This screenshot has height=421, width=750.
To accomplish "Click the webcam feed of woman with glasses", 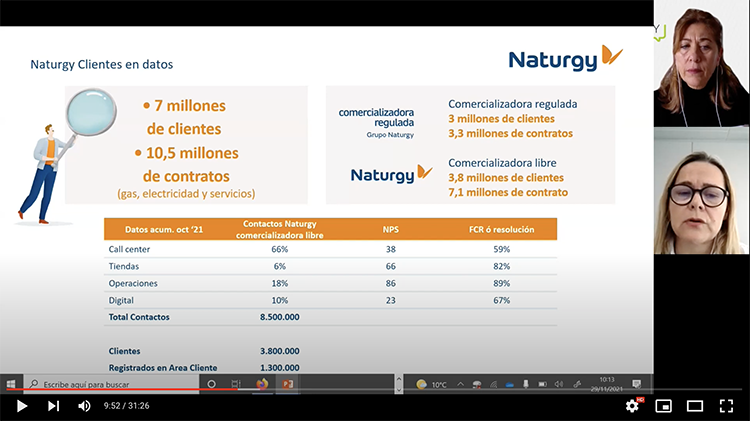I will point(701,191).
